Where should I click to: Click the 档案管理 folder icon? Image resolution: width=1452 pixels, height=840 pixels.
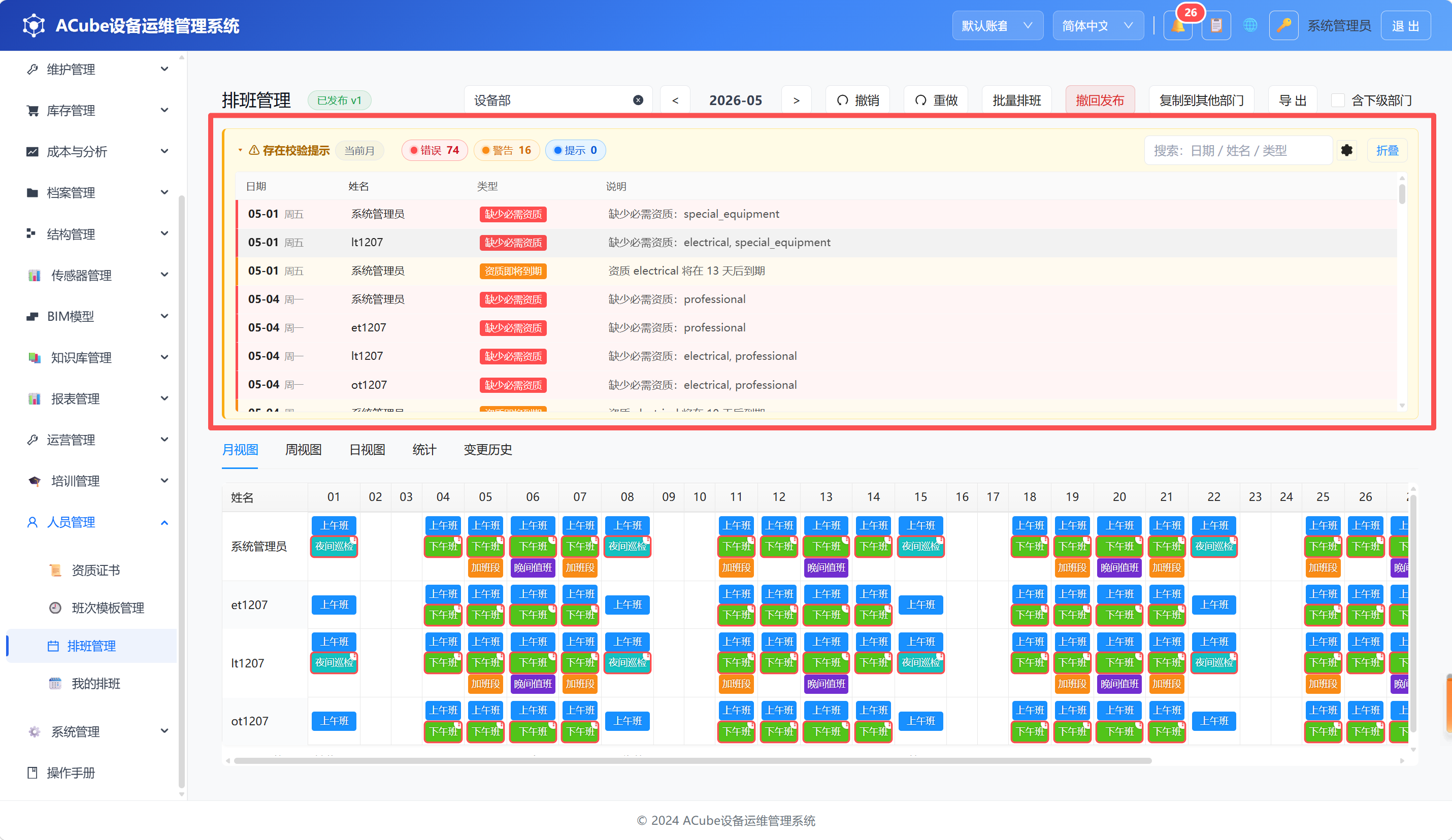click(x=33, y=192)
